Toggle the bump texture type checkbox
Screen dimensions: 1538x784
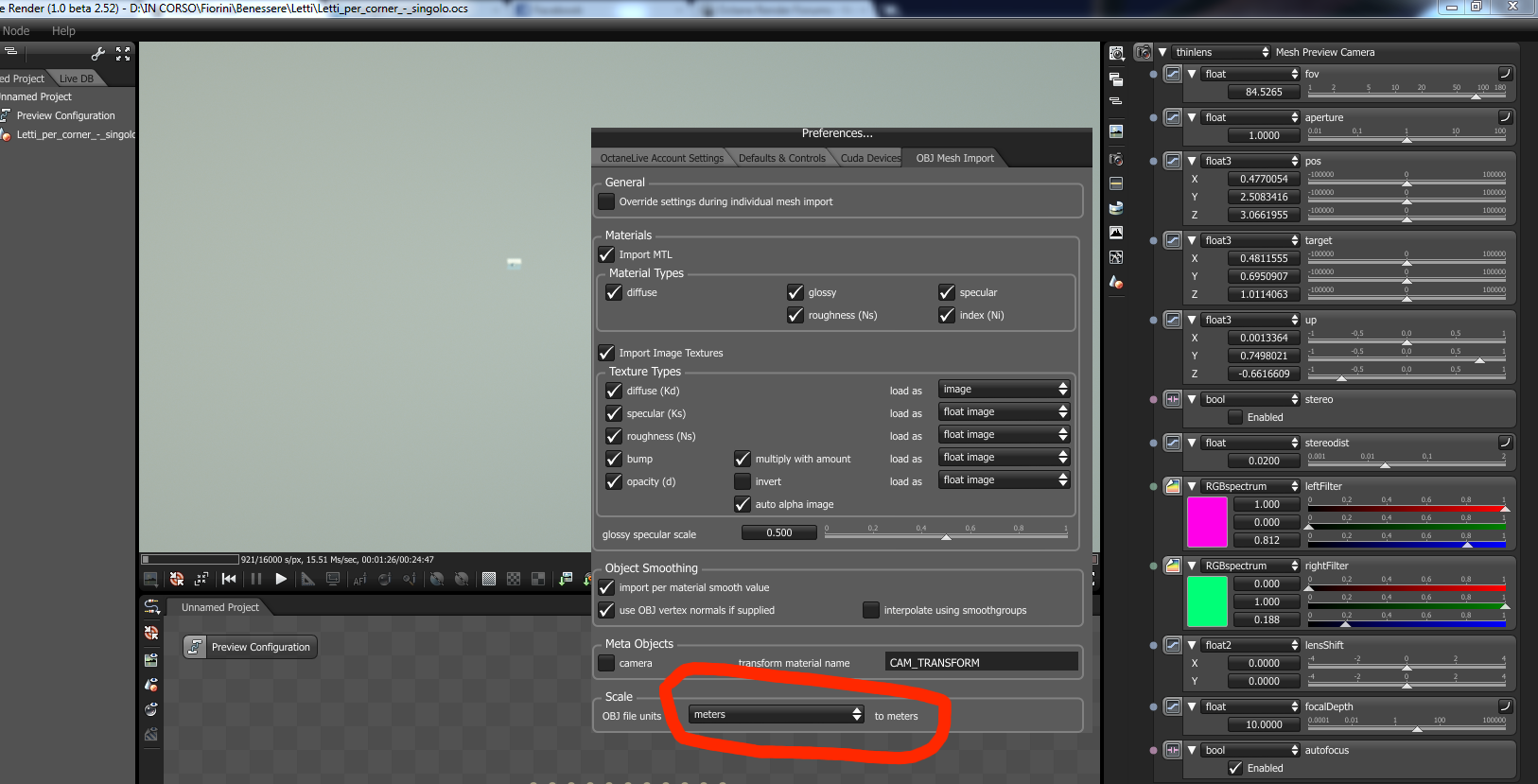[x=615, y=459]
